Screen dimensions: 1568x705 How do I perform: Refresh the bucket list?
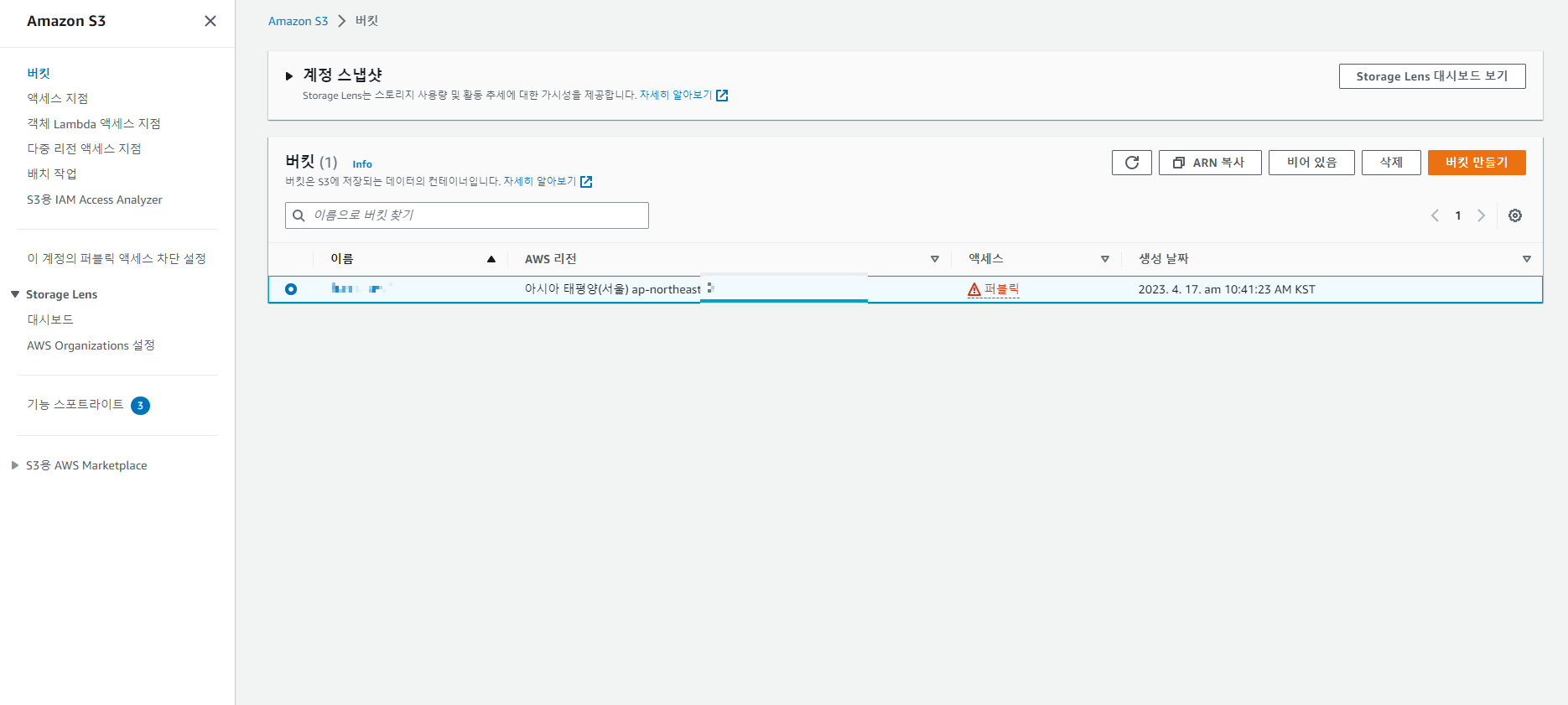click(1131, 163)
